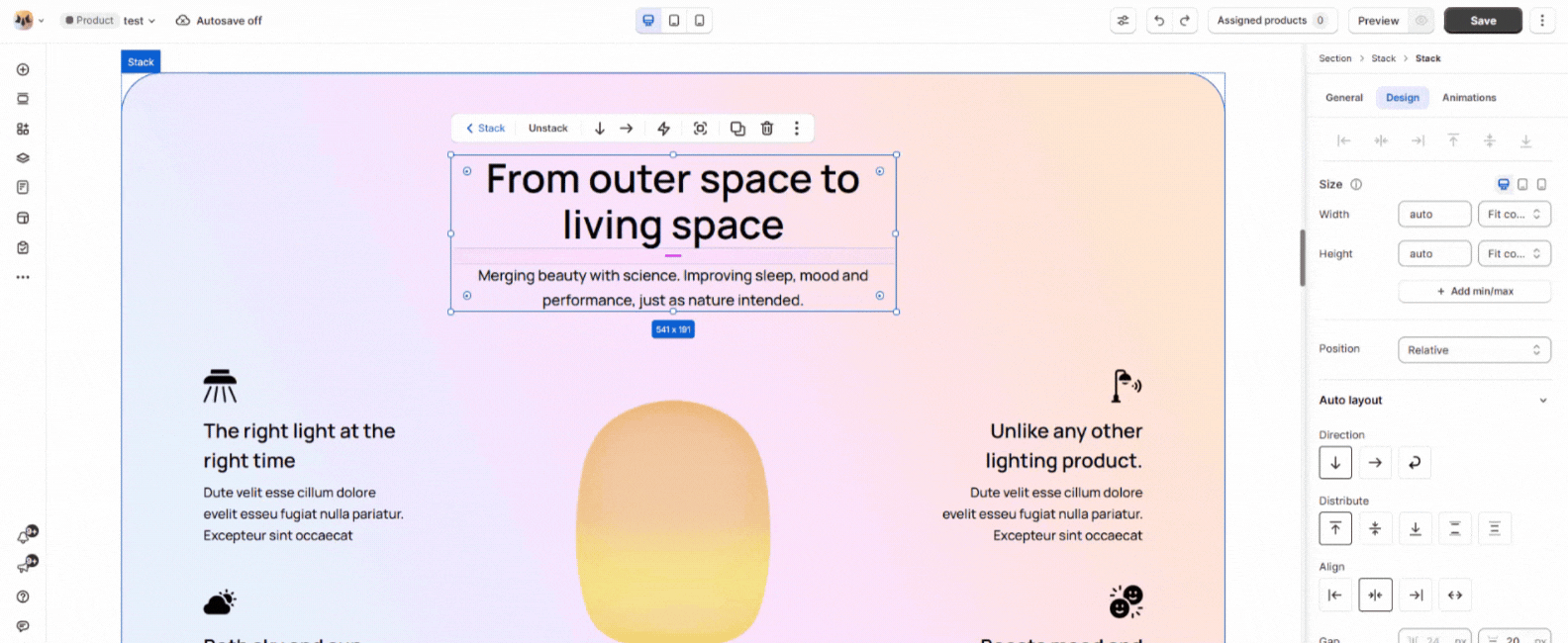Select the horizontal direction in Auto layout
1568x643 pixels.
pyautogui.click(x=1375, y=462)
